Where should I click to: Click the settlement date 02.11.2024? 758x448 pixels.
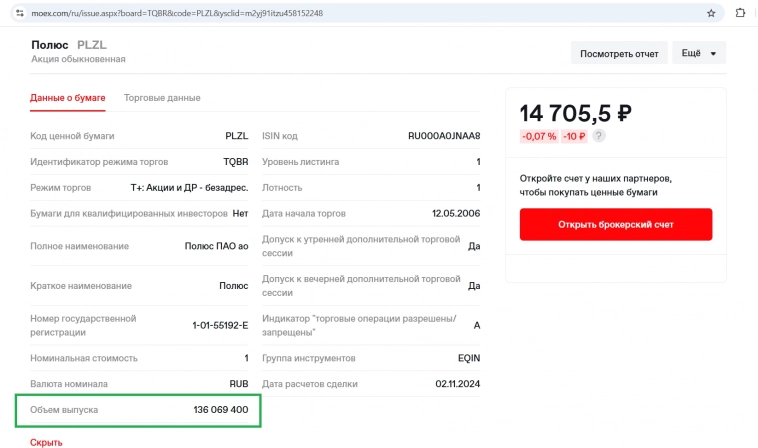[x=457, y=384]
